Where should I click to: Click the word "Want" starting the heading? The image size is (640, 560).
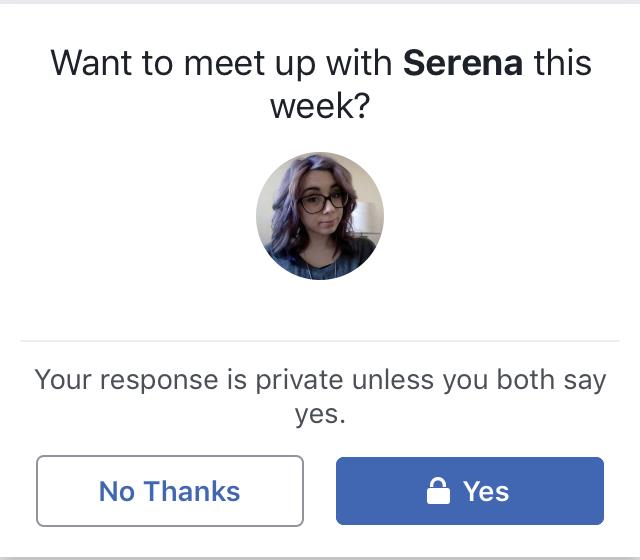[x=91, y=64]
